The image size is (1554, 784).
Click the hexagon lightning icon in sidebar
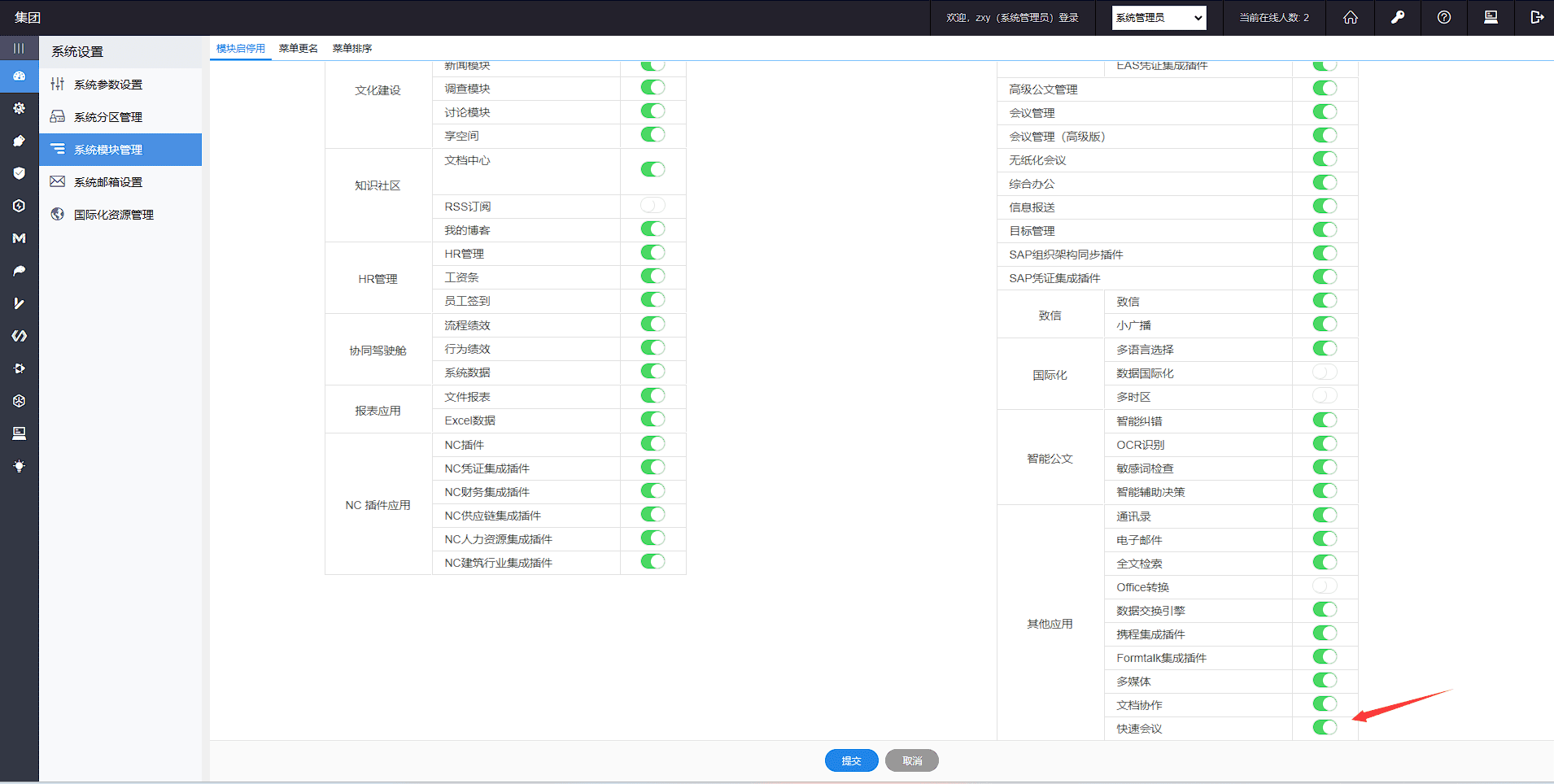pyautogui.click(x=19, y=206)
